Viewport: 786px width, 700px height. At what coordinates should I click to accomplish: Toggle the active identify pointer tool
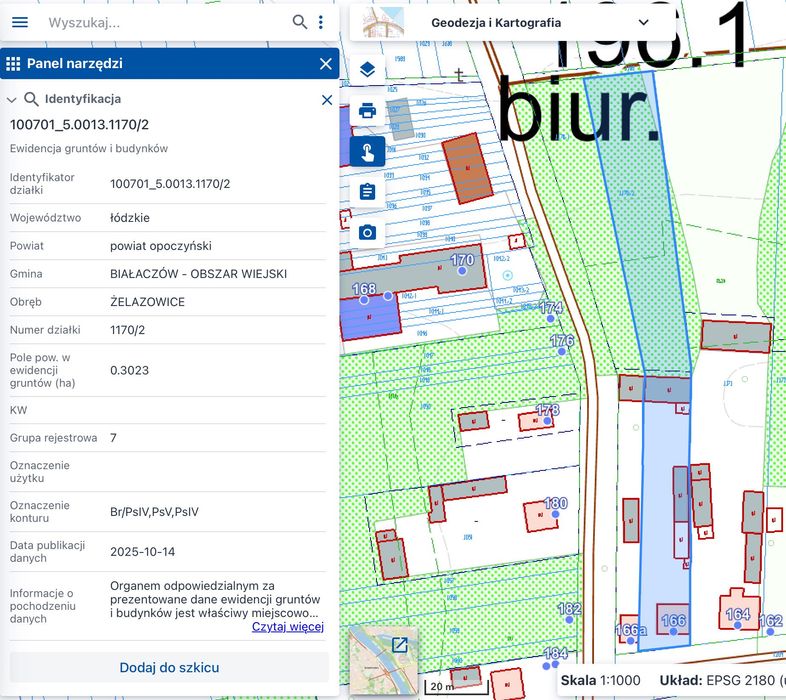[367, 152]
